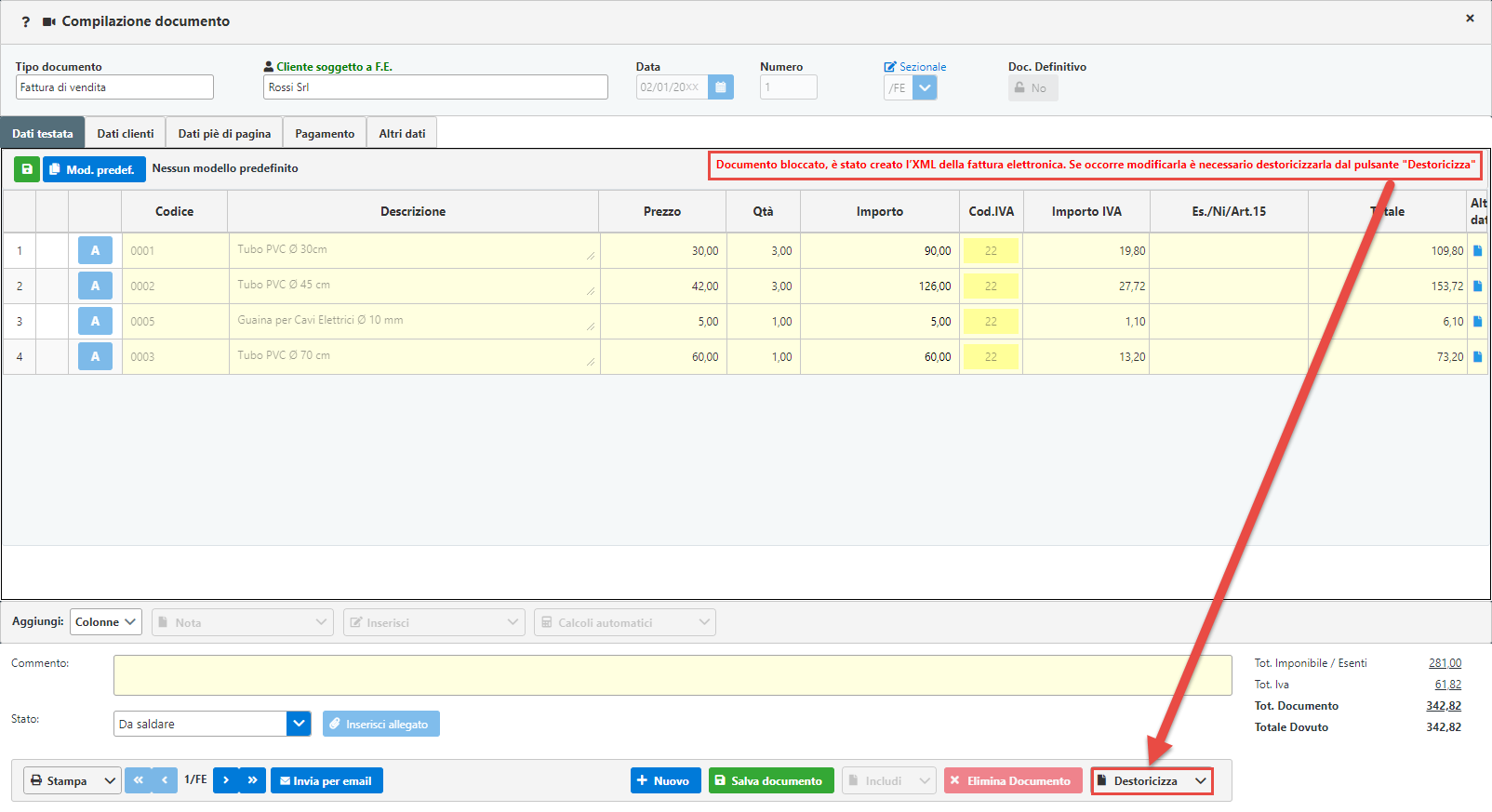The image size is (1492, 812).
Task: Click the A article button in row 0002
Action: click(x=95, y=286)
